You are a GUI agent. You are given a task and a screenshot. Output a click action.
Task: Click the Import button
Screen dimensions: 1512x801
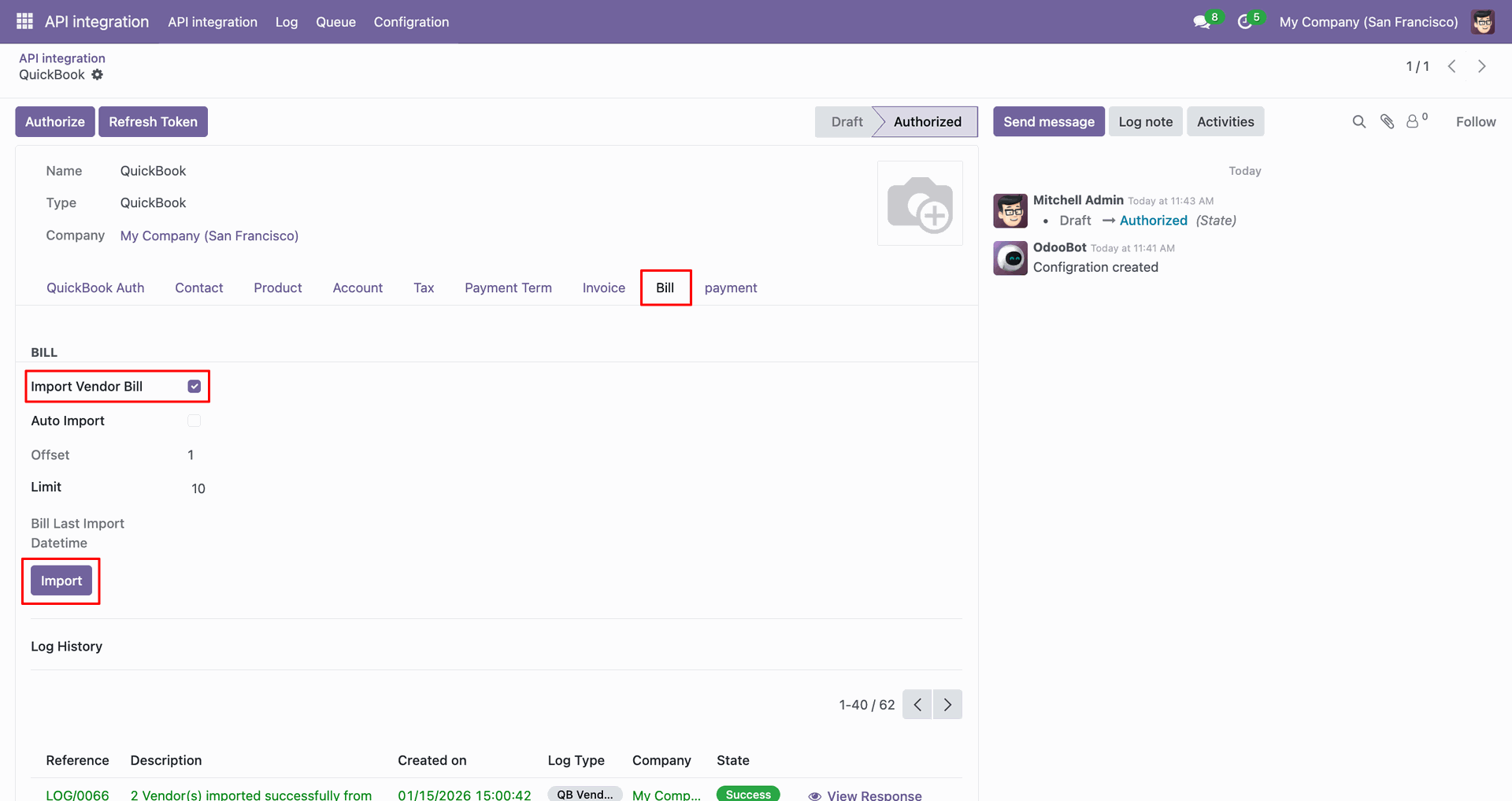click(61, 580)
